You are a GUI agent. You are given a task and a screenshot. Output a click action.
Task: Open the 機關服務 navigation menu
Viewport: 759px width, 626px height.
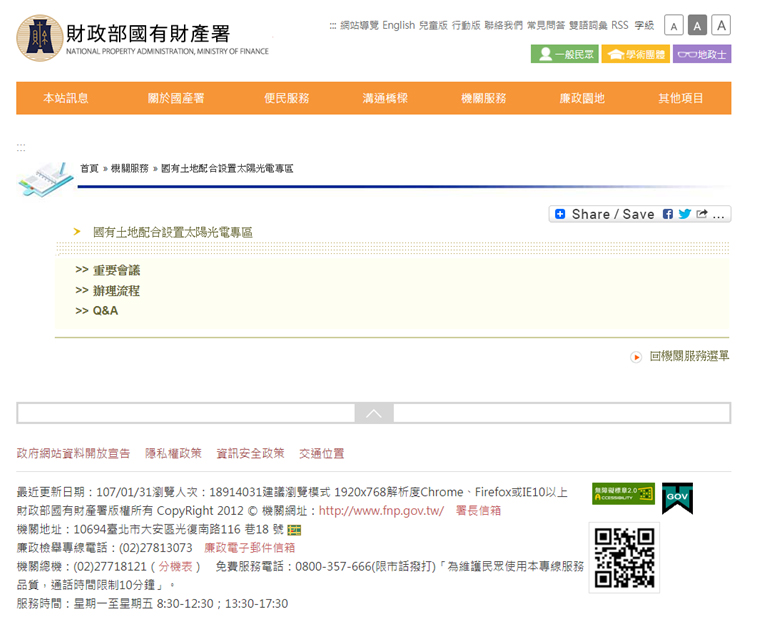[x=484, y=98]
